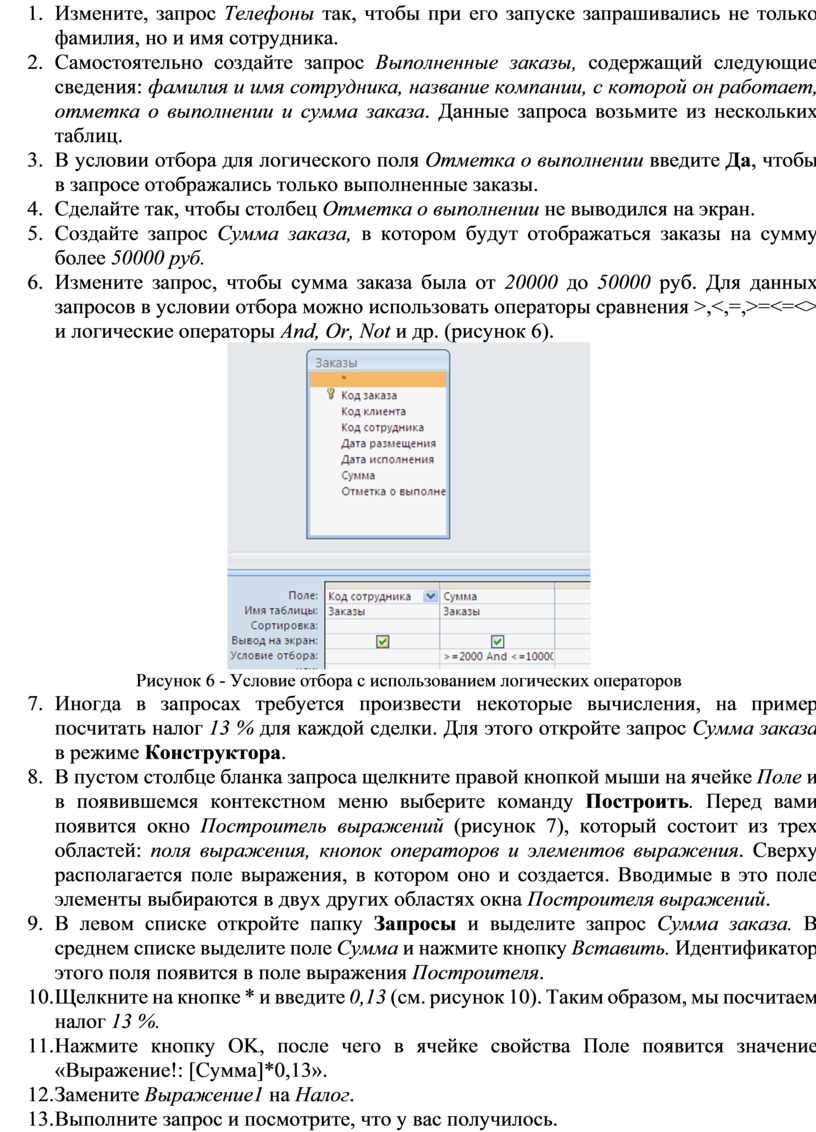Click empty Условие отбора cell for Код сотрудника
The width and height of the screenshot is (816, 1132).
382,657
